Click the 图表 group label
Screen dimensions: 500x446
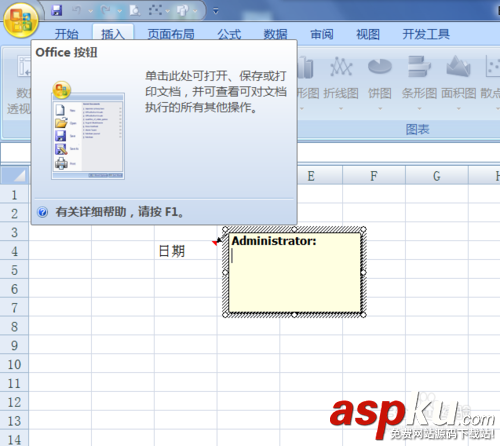click(x=417, y=129)
